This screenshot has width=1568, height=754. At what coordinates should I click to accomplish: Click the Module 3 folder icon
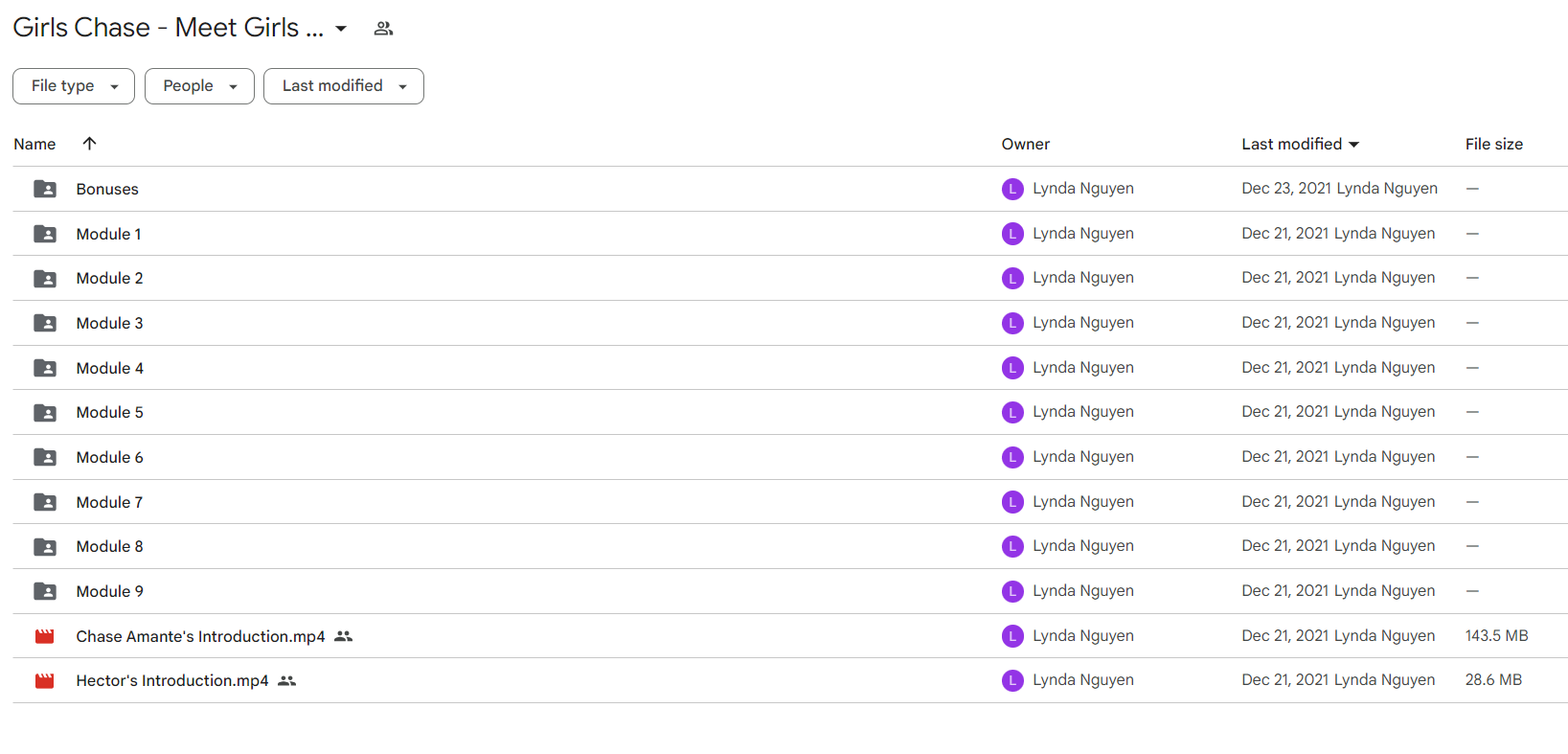(45, 323)
